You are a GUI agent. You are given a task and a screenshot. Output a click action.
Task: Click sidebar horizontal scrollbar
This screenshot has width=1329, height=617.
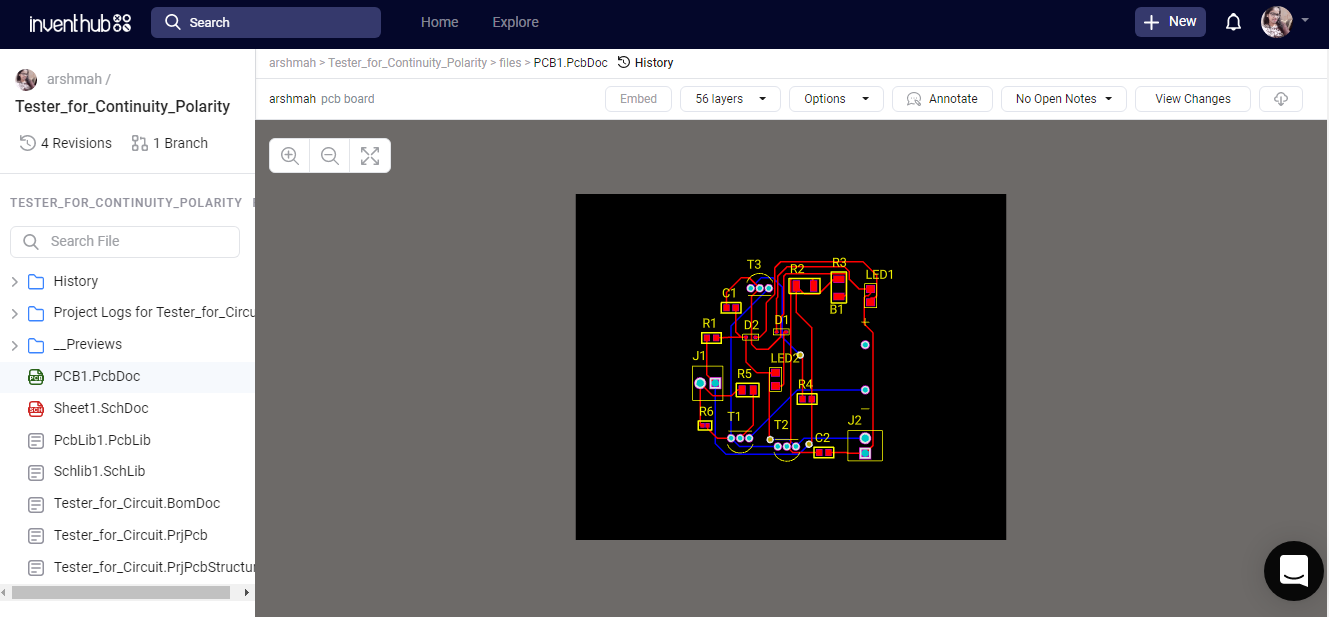(120, 593)
